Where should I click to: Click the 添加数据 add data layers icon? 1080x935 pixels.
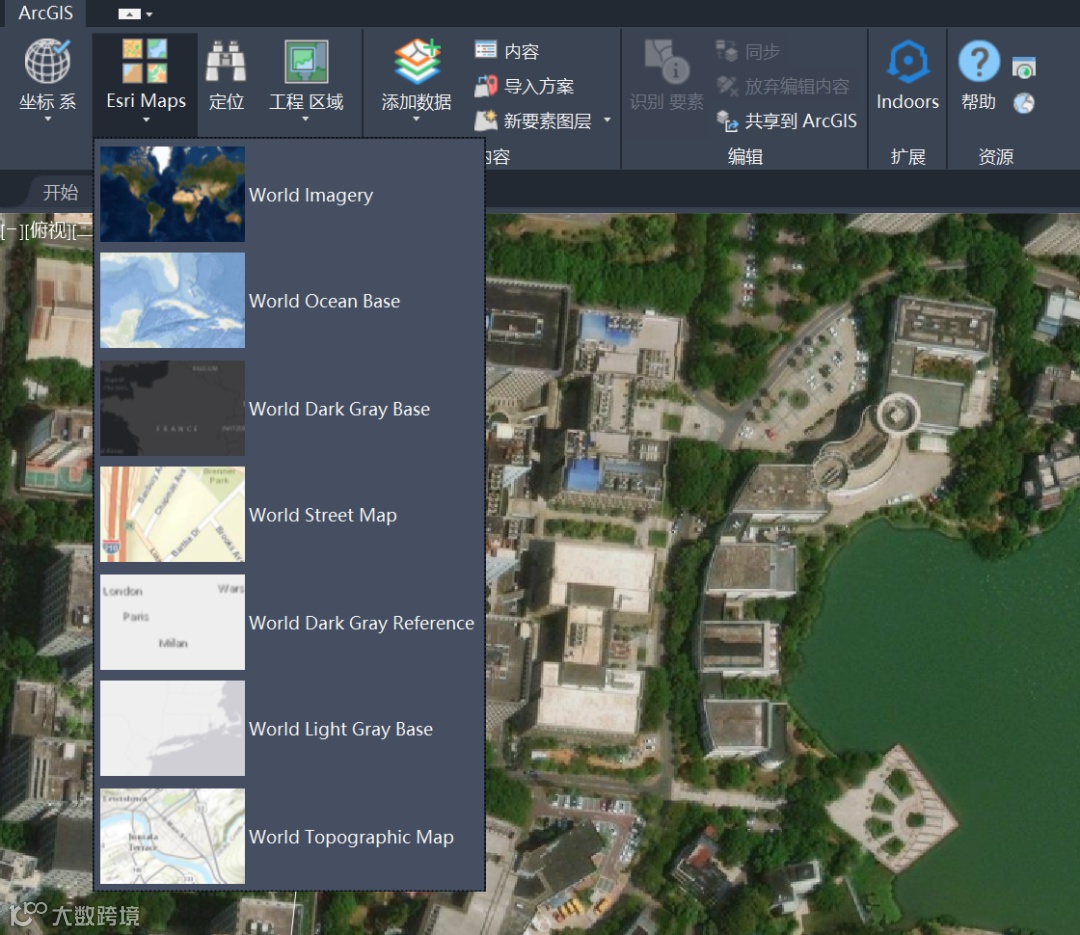click(417, 61)
